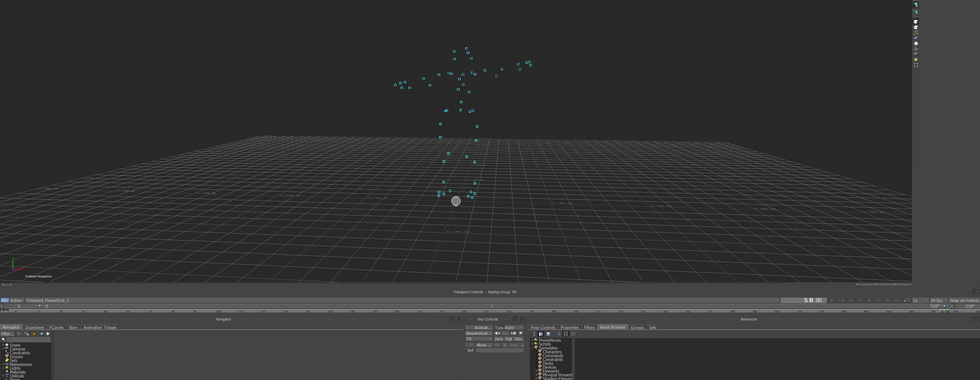Select the gold sphere icon in right toolbar
This screenshot has height=380, width=980.
916,59
